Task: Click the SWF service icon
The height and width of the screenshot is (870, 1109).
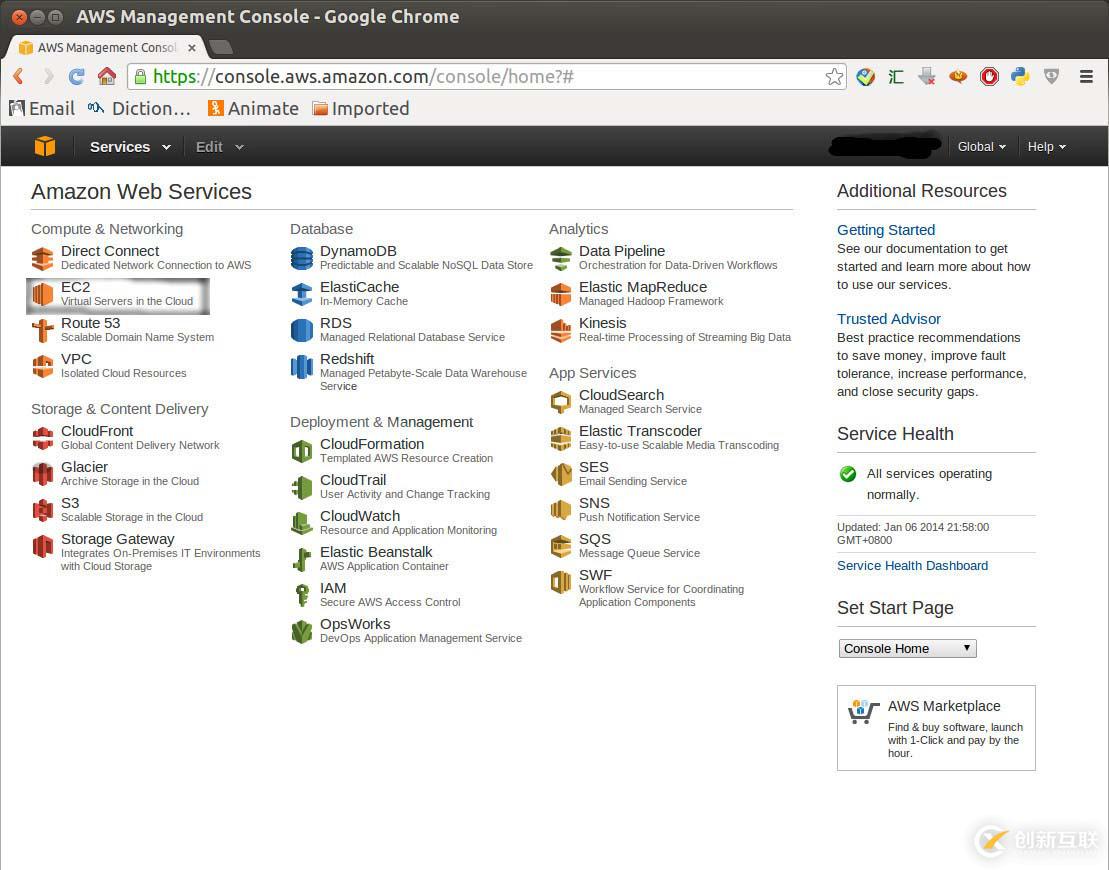Action: (561, 582)
